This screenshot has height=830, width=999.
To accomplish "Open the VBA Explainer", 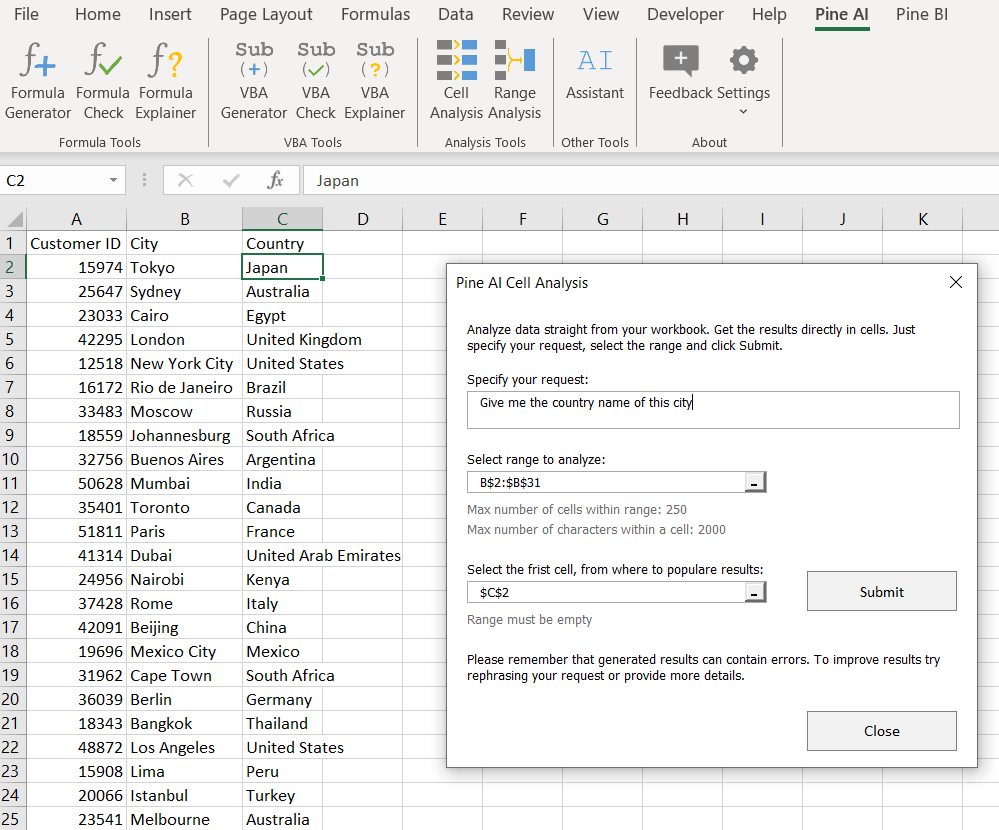I will point(375,80).
